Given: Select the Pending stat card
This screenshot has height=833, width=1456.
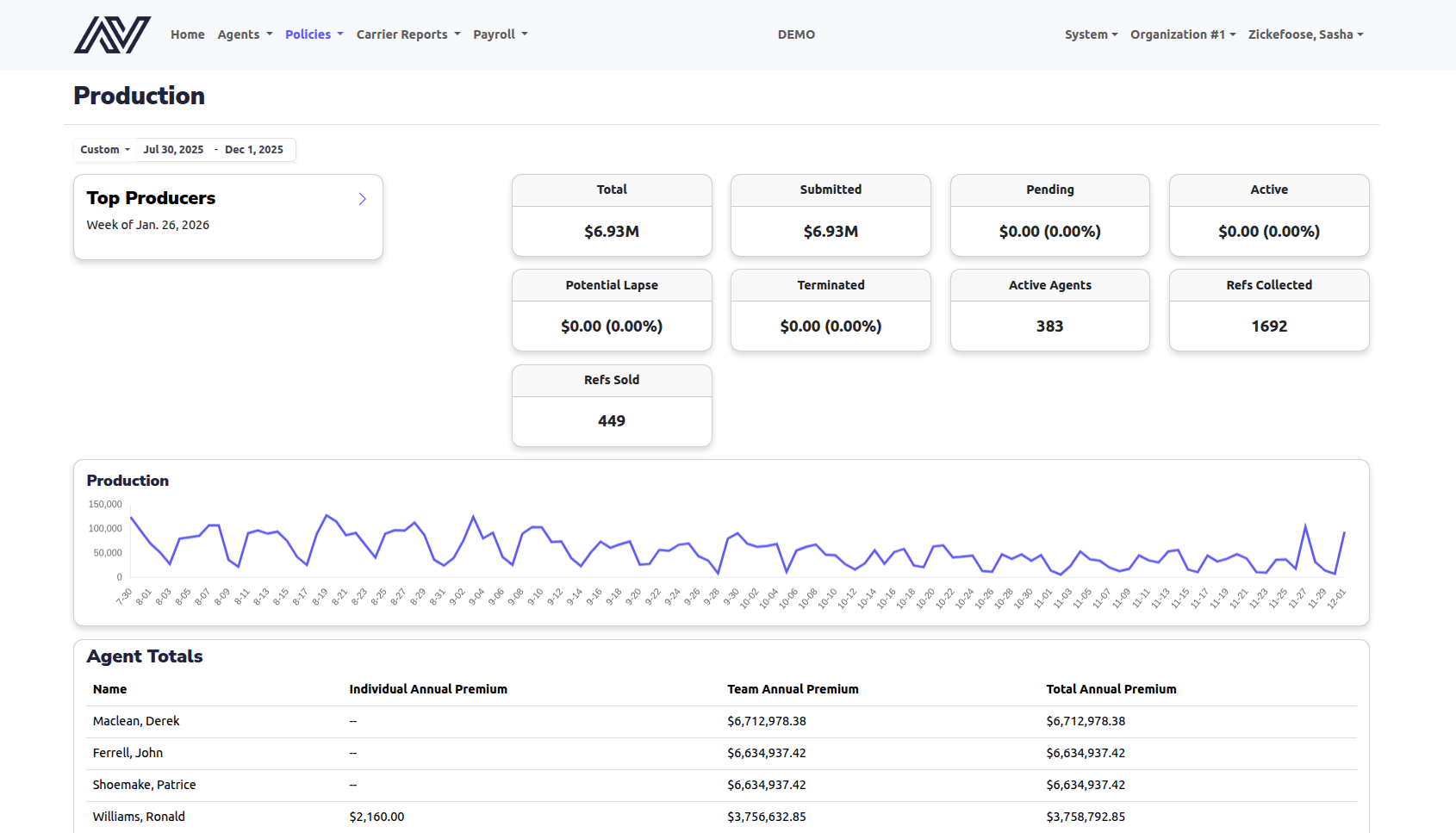Looking at the screenshot, I should click(1050, 215).
